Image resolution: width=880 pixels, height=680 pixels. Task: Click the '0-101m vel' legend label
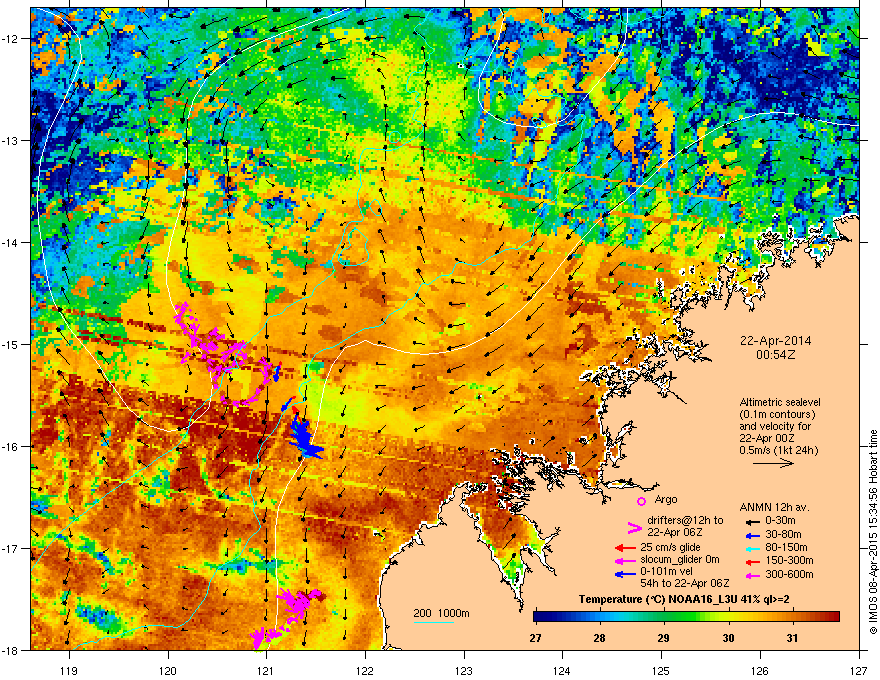point(664,572)
